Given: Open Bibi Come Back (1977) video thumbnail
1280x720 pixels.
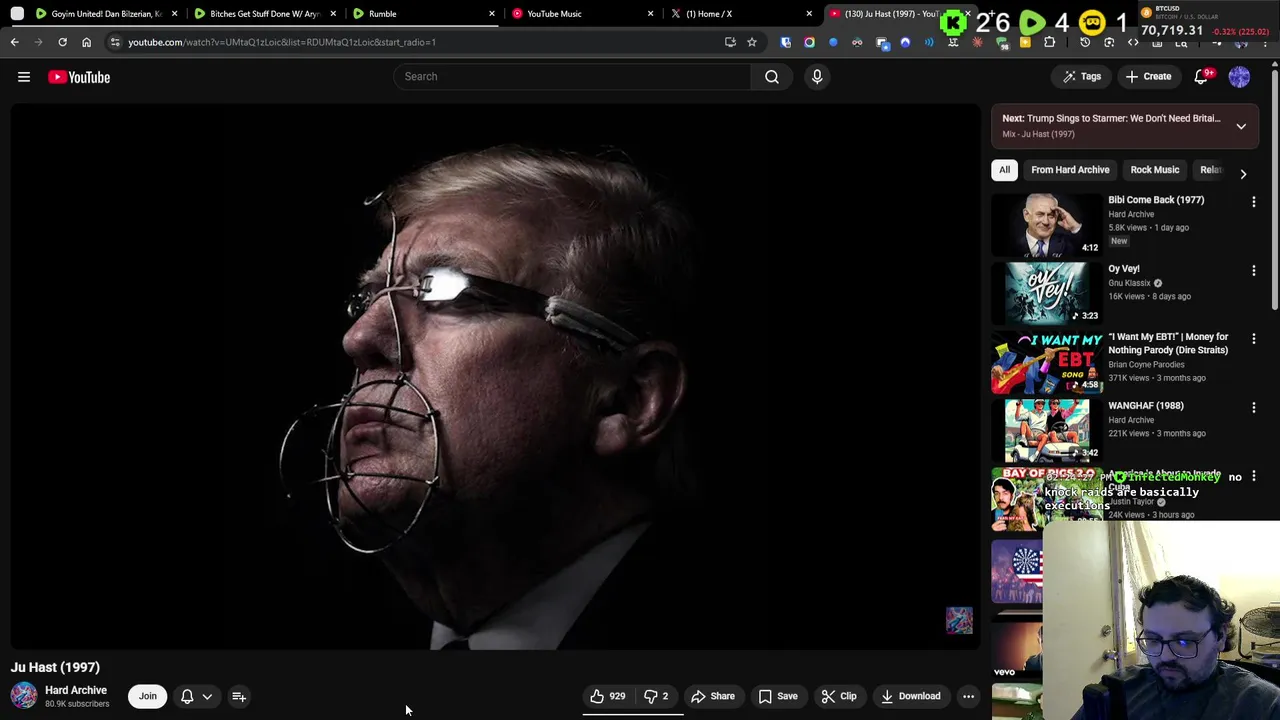Looking at the screenshot, I should (1046, 225).
